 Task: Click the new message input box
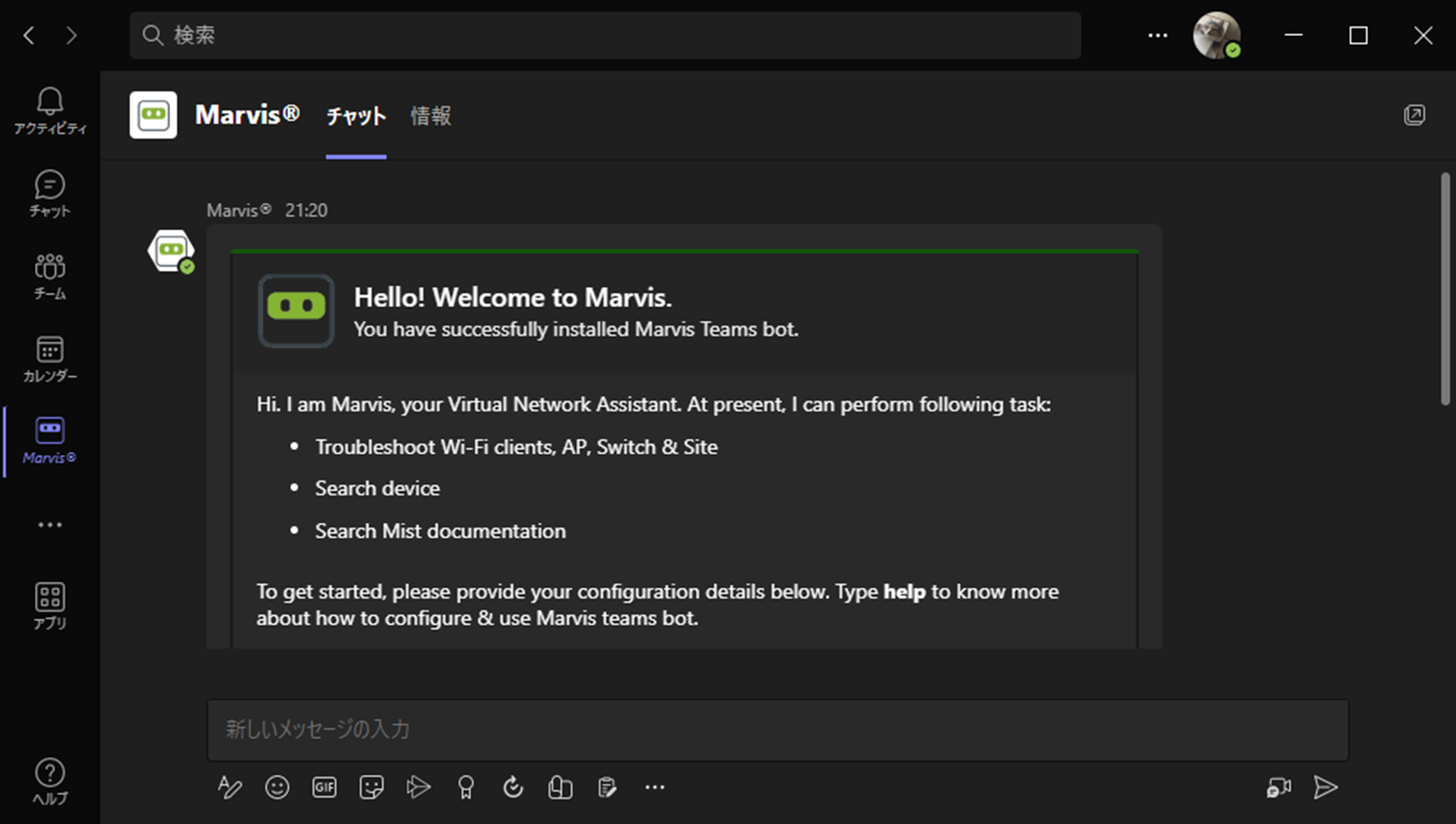point(777,730)
